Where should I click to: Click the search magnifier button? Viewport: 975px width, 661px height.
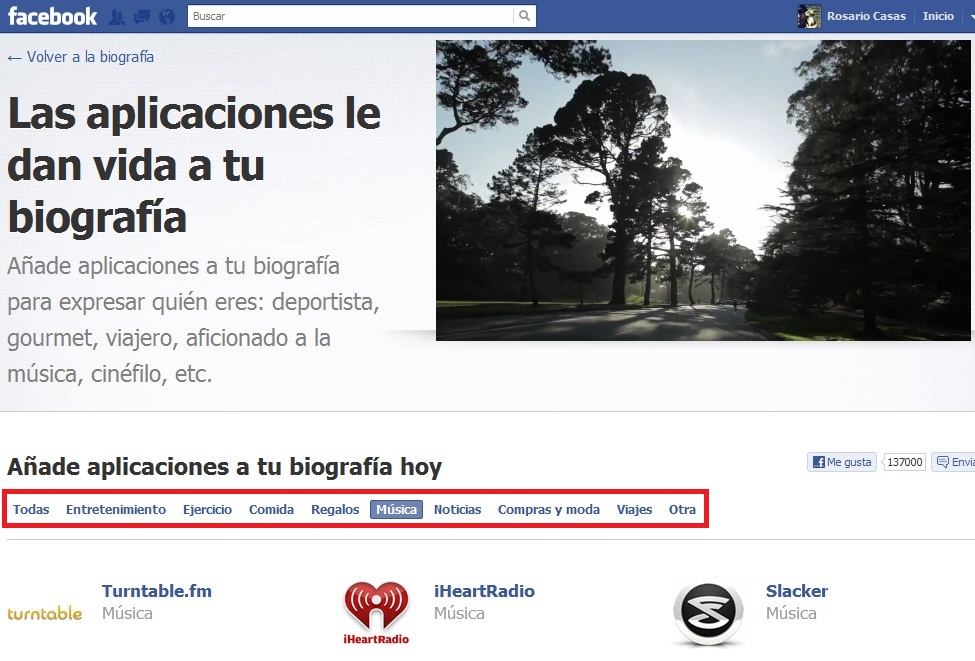coord(524,16)
